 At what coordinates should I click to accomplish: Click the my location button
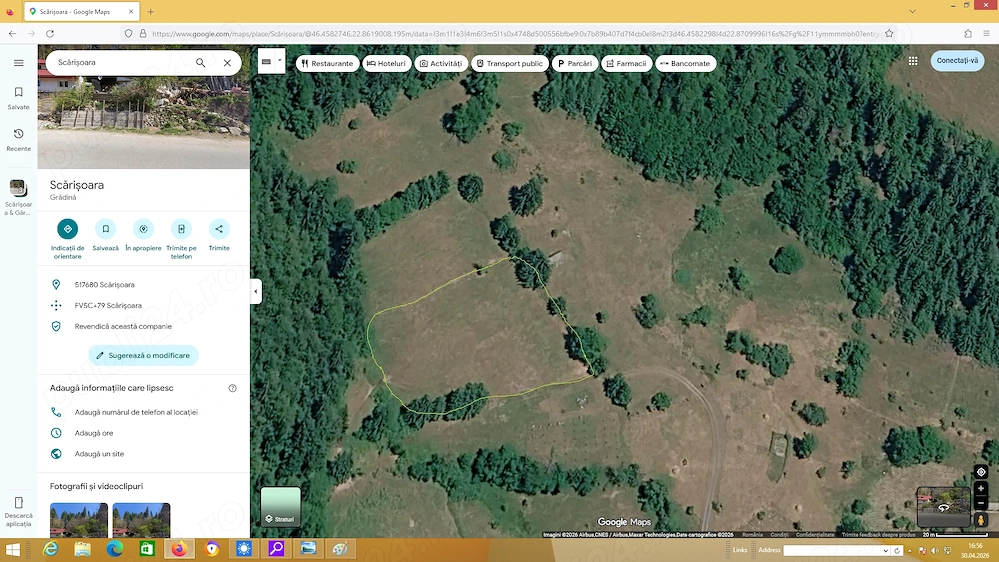pyautogui.click(x=981, y=472)
